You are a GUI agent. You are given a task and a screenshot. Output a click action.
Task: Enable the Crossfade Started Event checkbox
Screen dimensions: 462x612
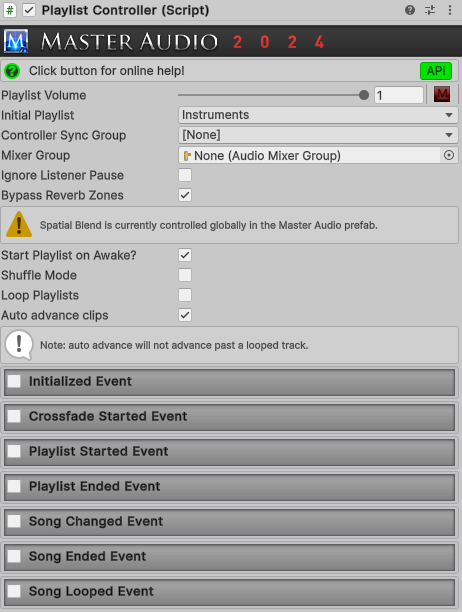(x=14, y=416)
